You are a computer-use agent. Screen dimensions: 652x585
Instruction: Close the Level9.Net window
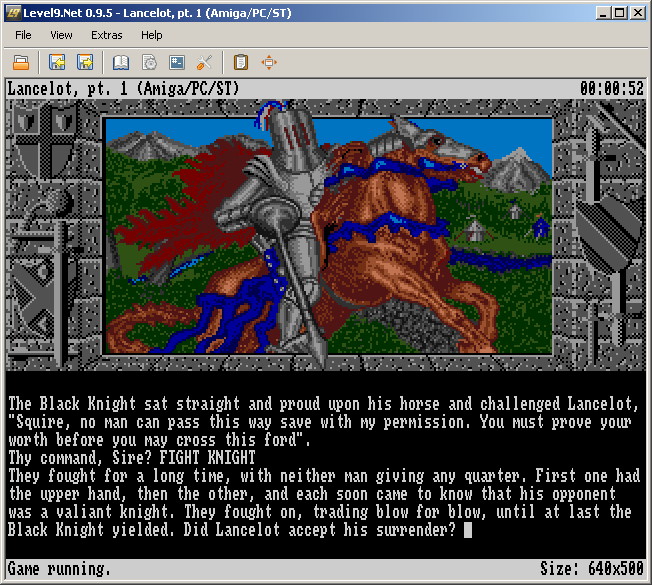tap(637, 13)
